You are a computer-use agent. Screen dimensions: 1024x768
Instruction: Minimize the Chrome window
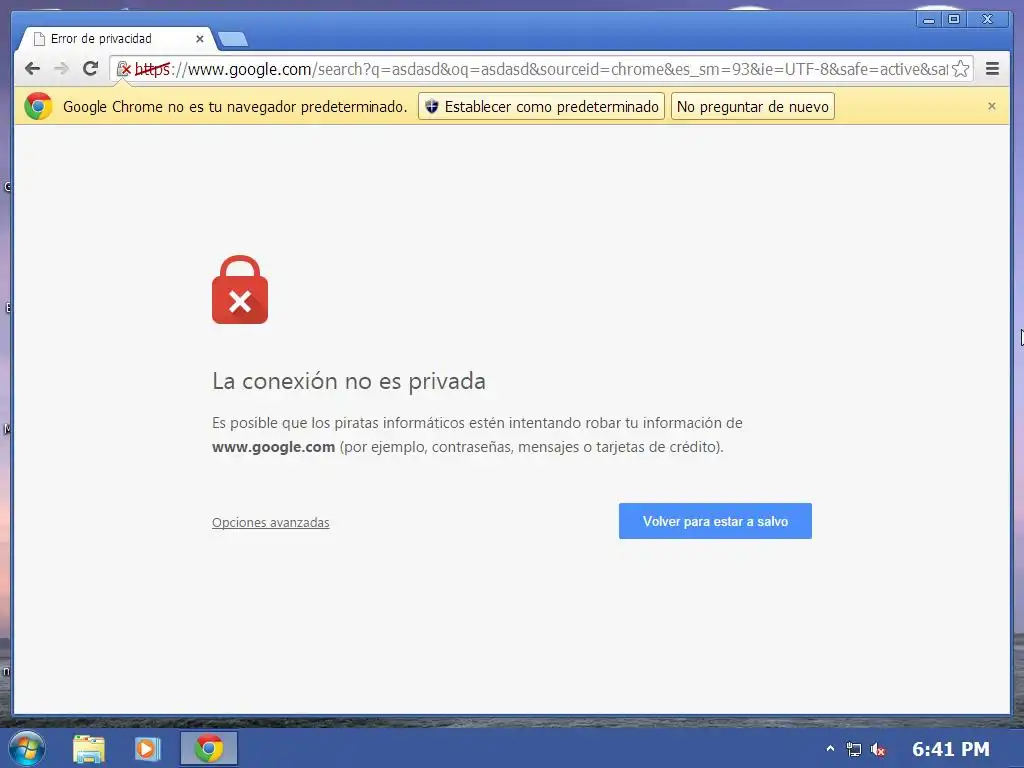coord(929,20)
